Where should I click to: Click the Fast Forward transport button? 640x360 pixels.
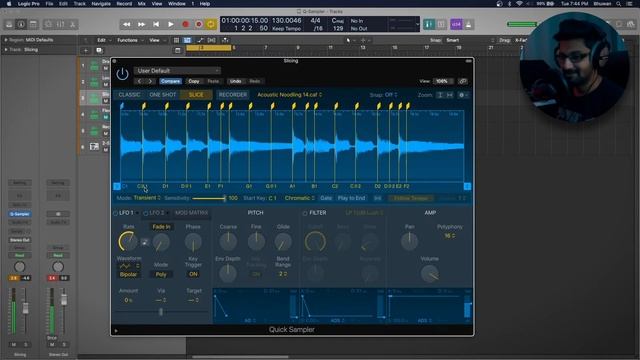141,24
